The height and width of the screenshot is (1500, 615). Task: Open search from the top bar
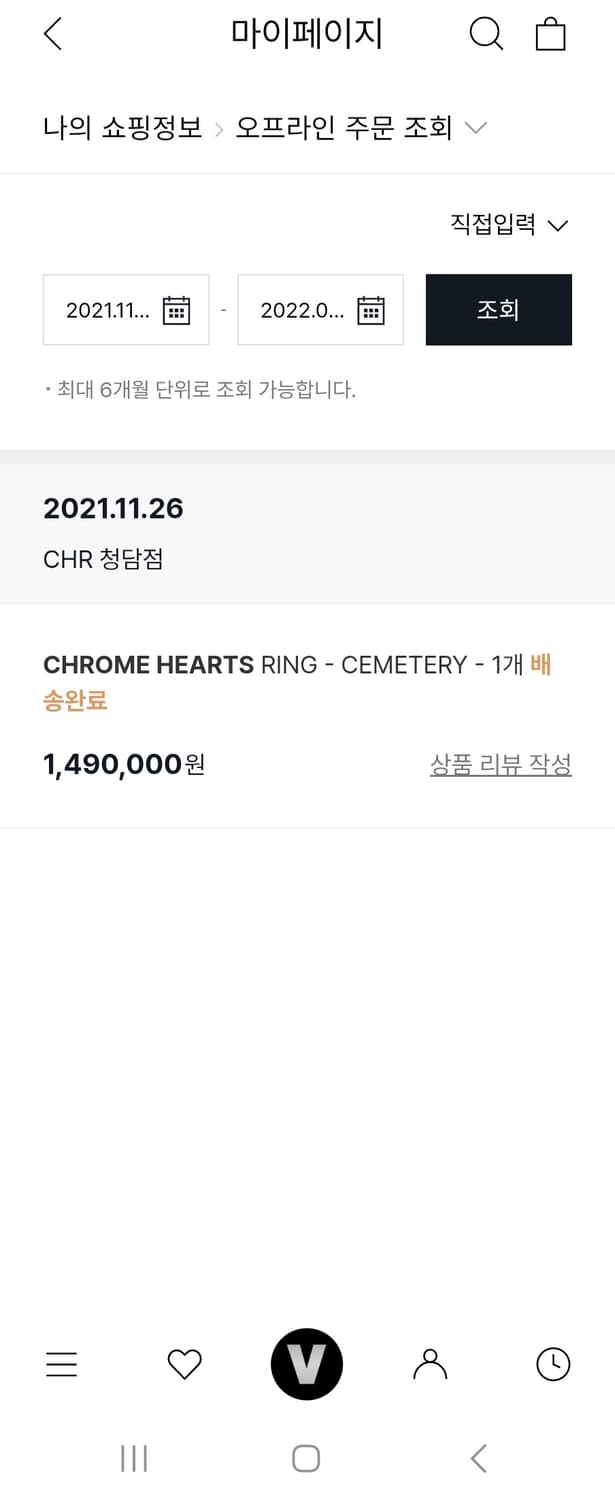click(x=486, y=33)
